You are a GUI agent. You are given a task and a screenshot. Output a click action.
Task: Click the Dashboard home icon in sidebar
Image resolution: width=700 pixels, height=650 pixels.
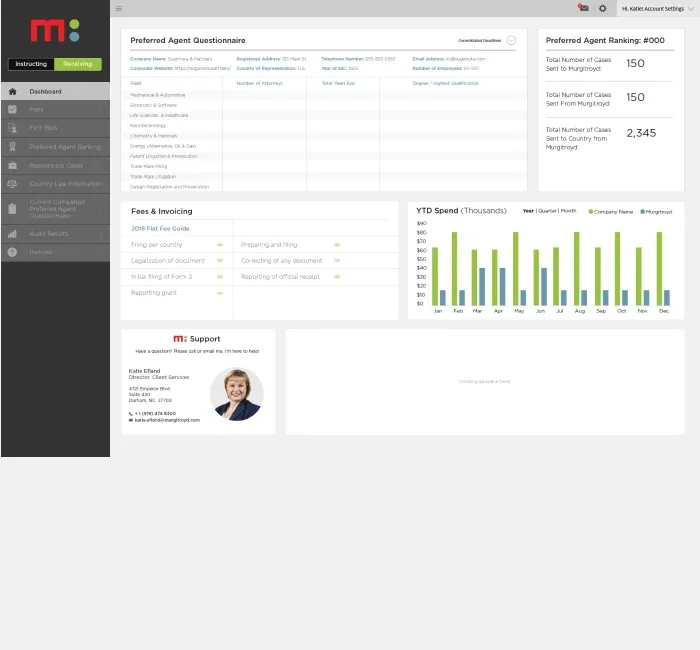(x=12, y=92)
